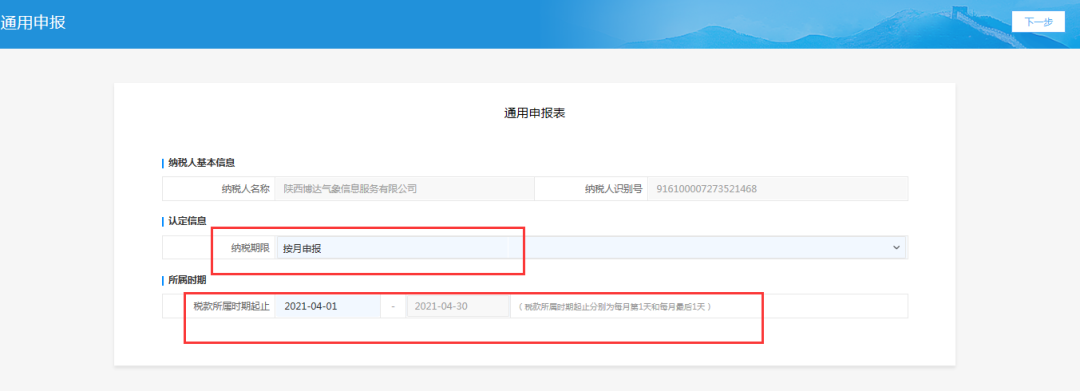
Task: Select the 税款所属时期起止 label
Action: pyautogui.click(x=231, y=306)
